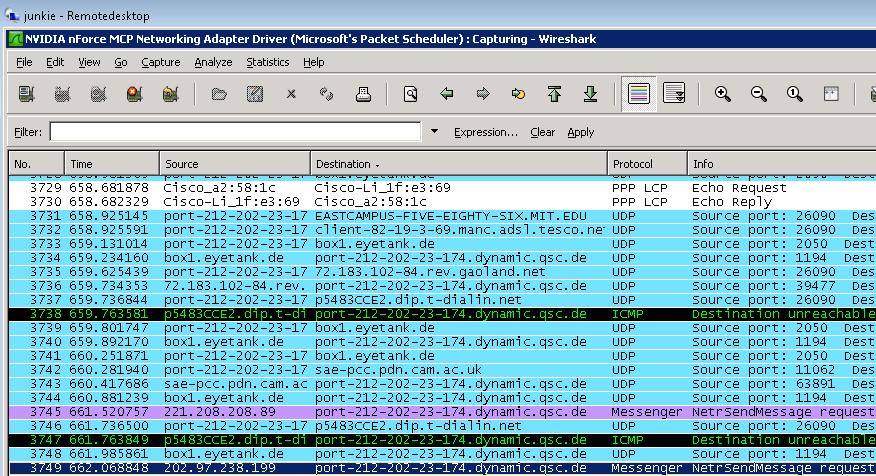Screen dimensions: 876x476
Task: Toggle packet list colorize button
Action: (639, 94)
